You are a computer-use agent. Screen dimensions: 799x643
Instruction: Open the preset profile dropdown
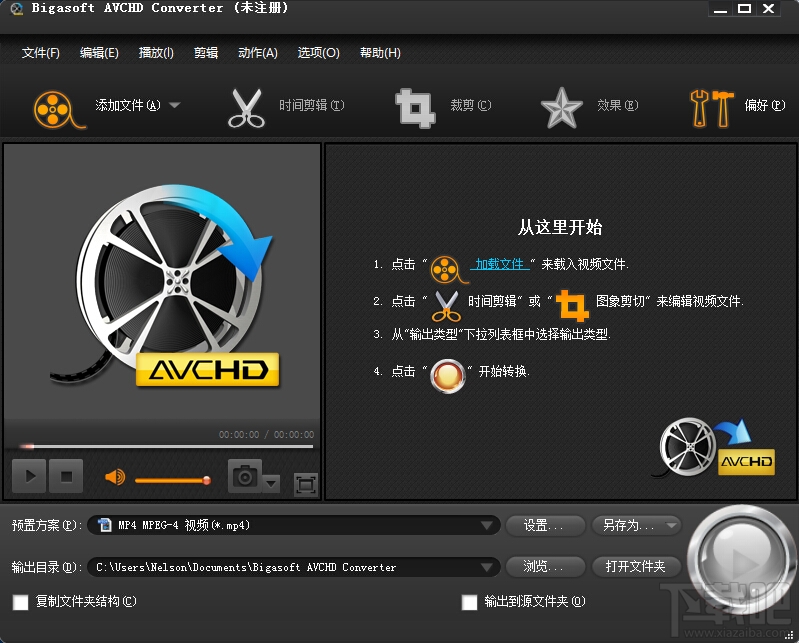(x=487, y=525)
